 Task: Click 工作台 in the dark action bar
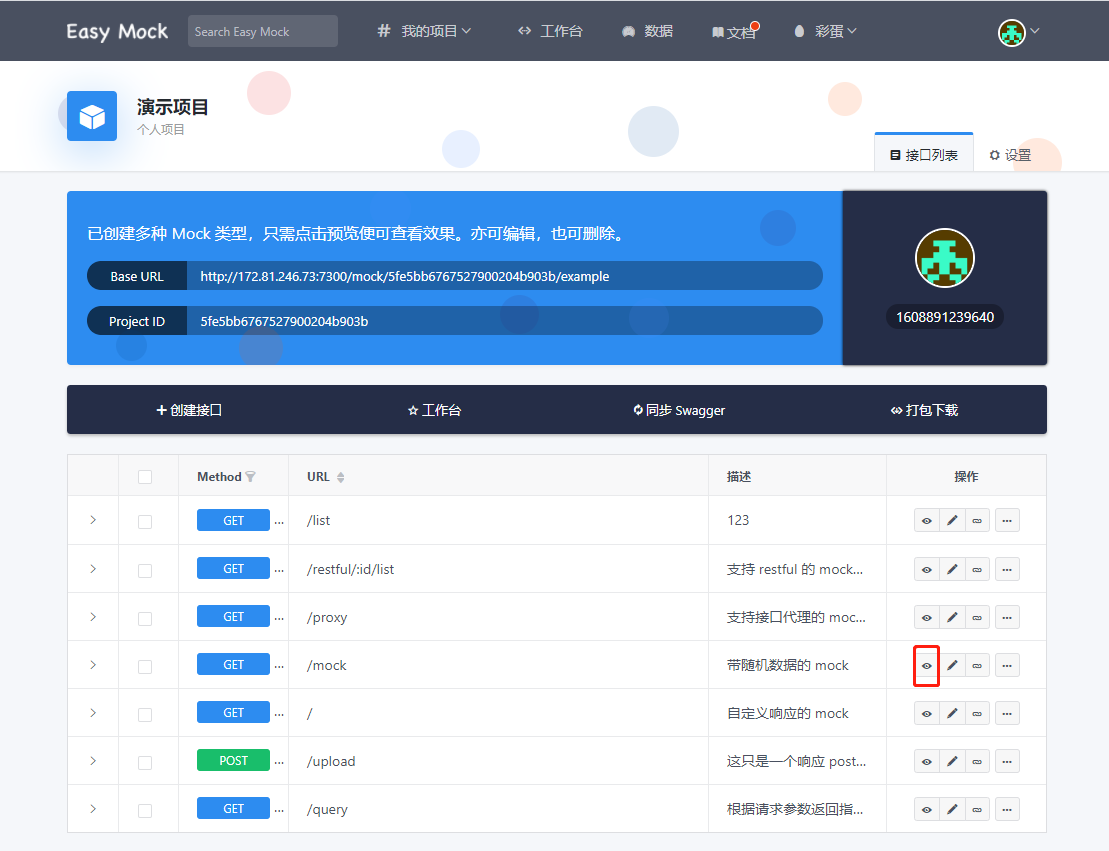point(434,410)
